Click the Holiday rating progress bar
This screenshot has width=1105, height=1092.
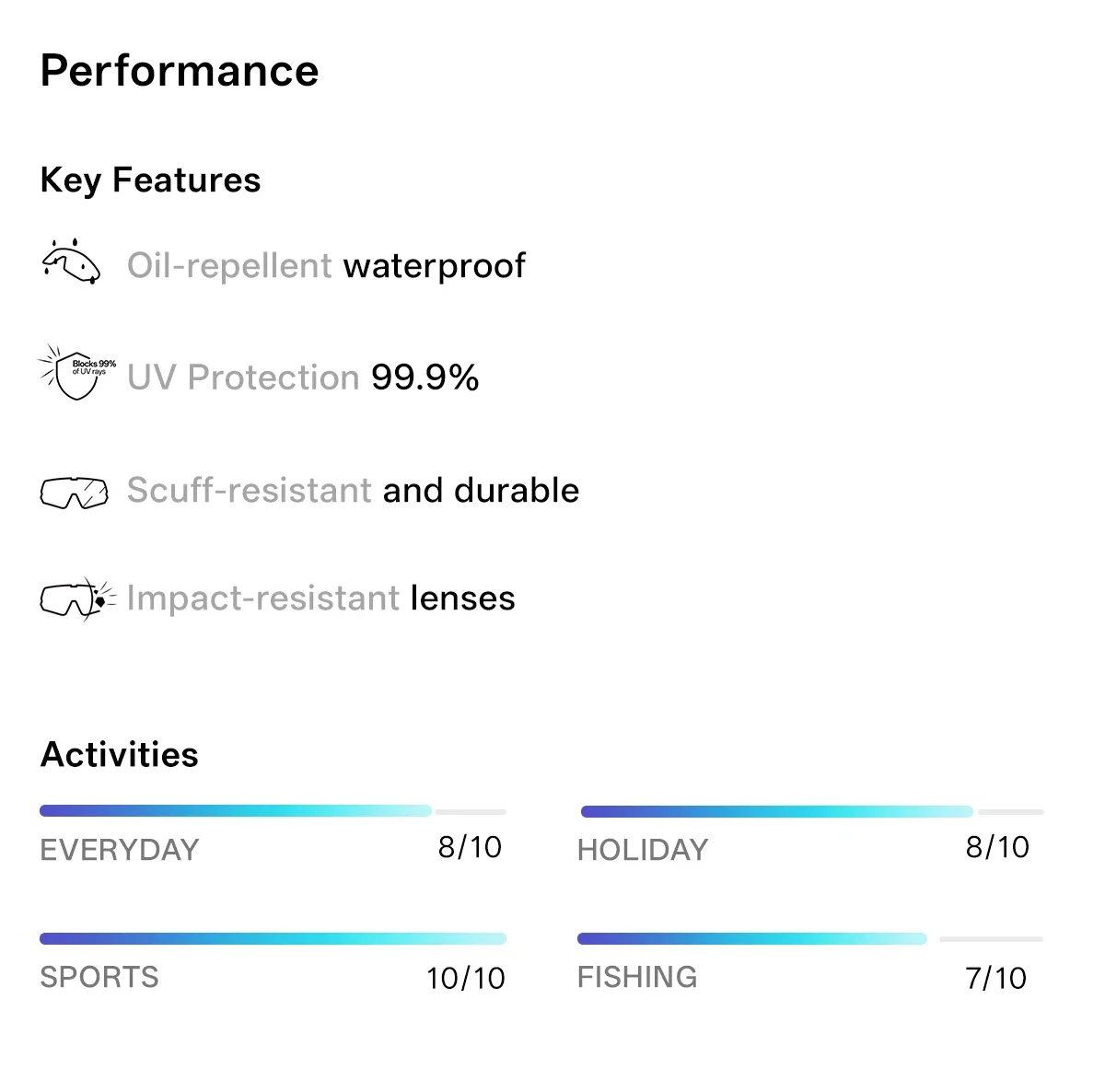pyautogui.click(x=812, y=811)
